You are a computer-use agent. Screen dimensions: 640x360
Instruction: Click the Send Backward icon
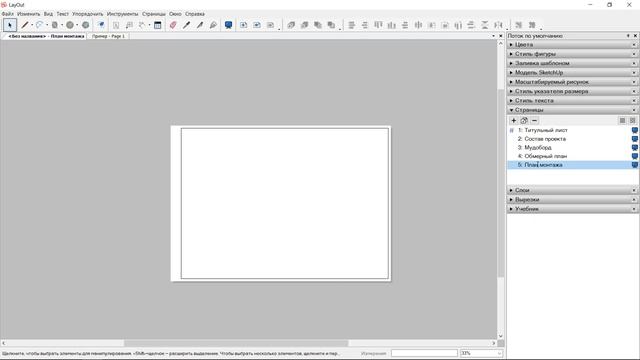318,25
